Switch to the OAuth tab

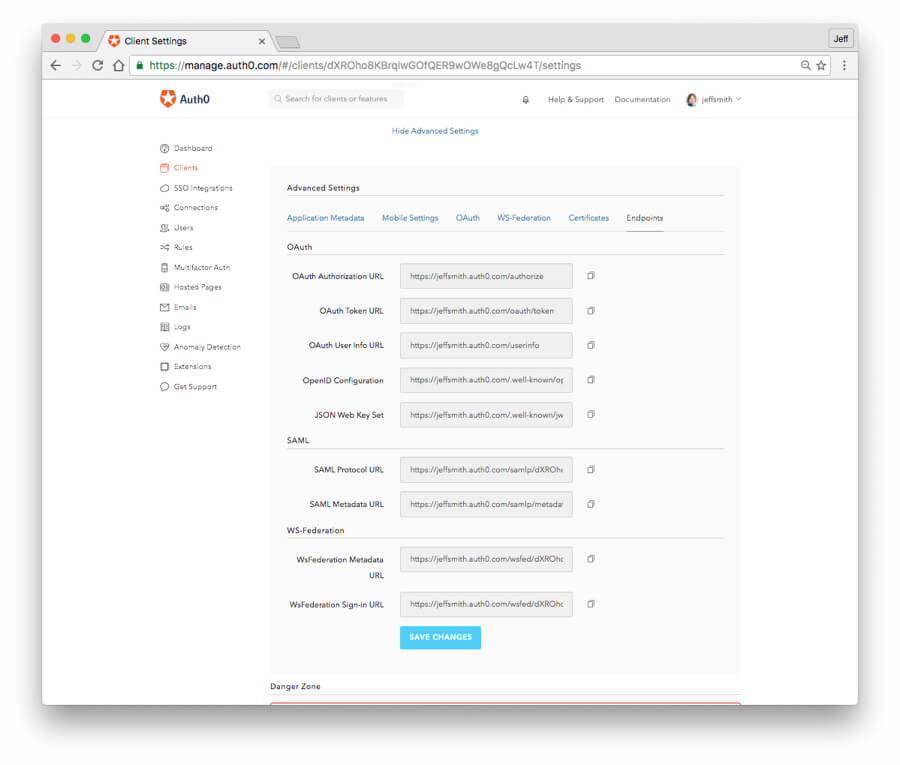tap(467, 218)
